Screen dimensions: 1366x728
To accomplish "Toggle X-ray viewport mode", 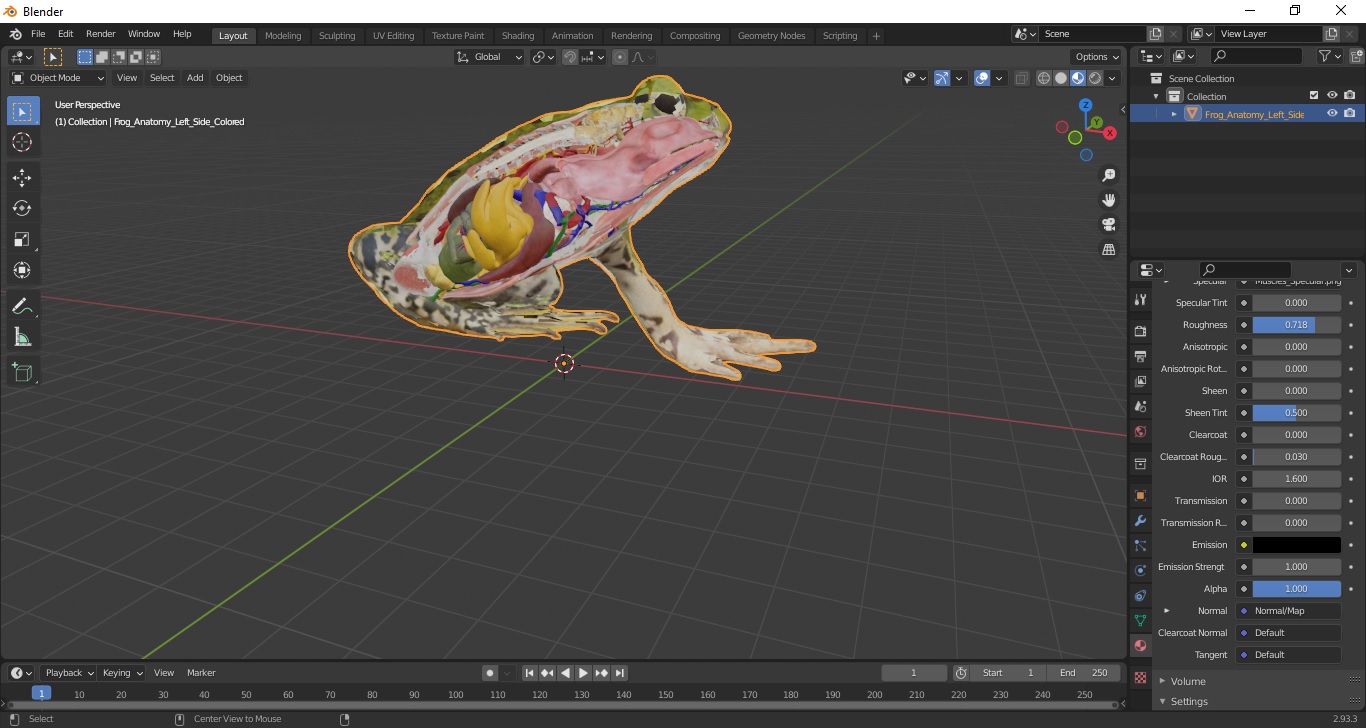I will [1021, 78].
